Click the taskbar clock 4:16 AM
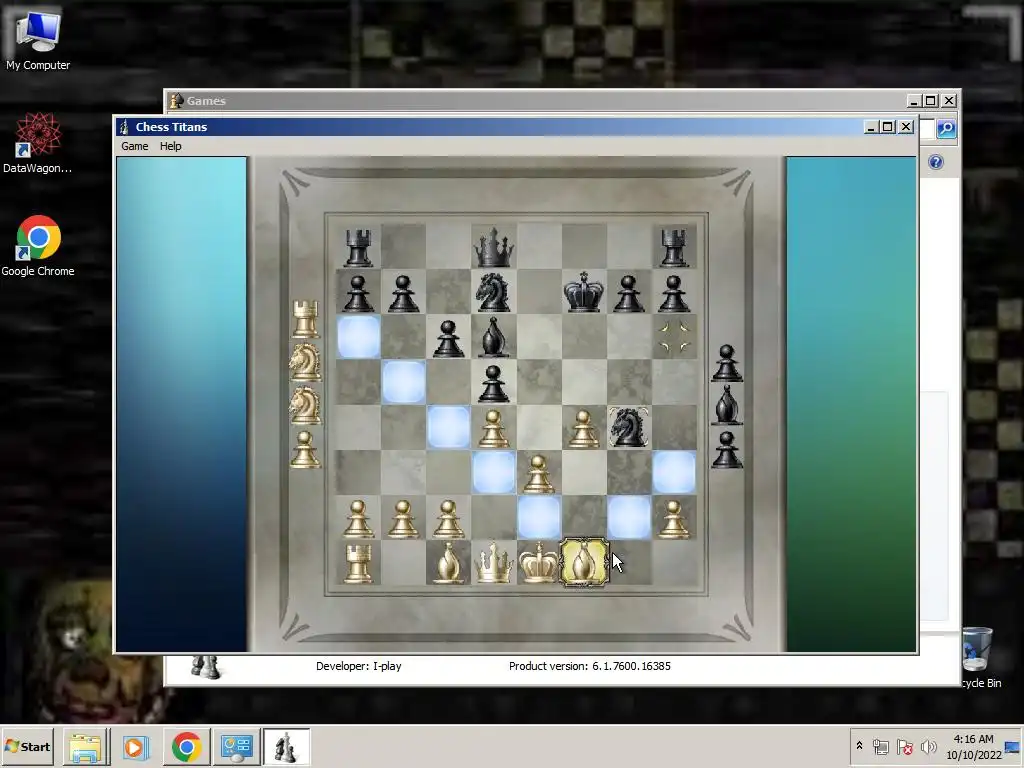 (x=973, y=739)
